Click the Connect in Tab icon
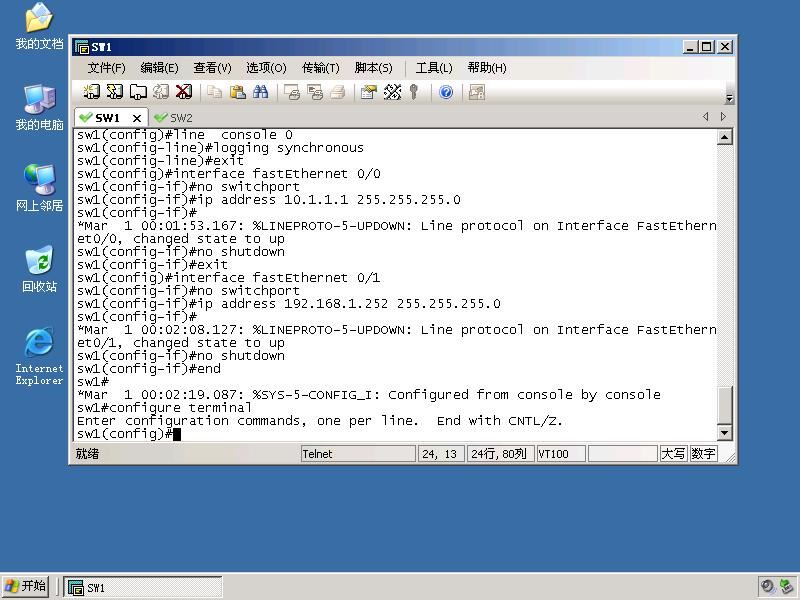The width and height of the screenshot is (800, 600). coord(138,92)
